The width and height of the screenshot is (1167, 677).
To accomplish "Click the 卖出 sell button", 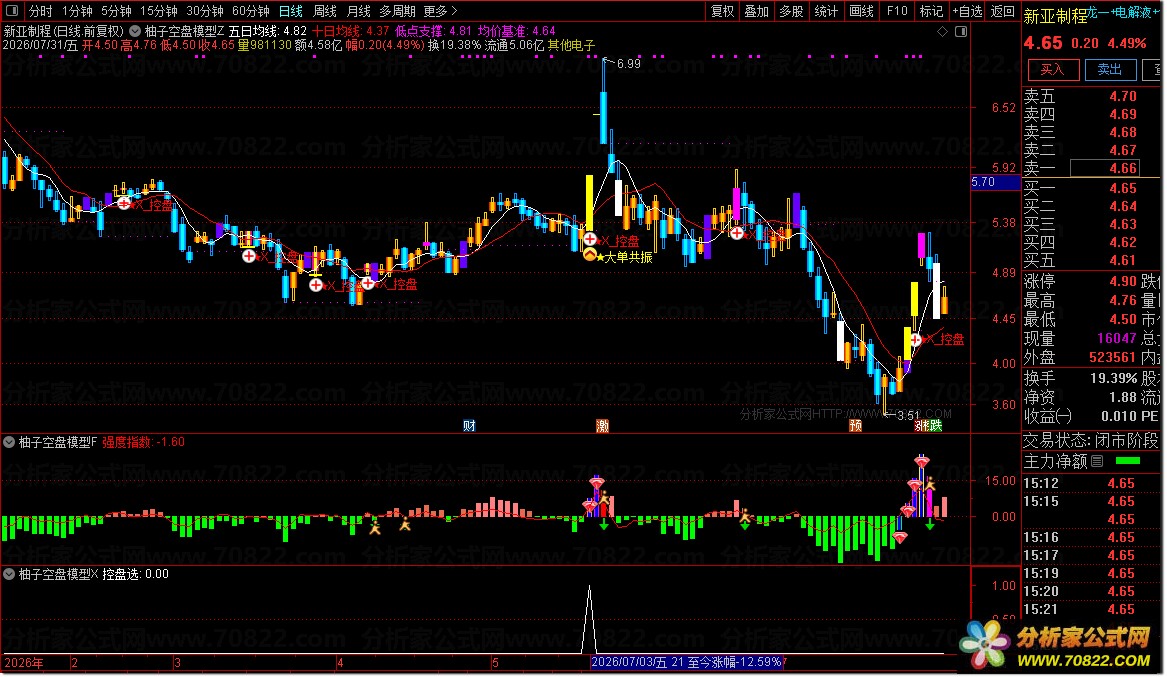I will point(1110,69).
